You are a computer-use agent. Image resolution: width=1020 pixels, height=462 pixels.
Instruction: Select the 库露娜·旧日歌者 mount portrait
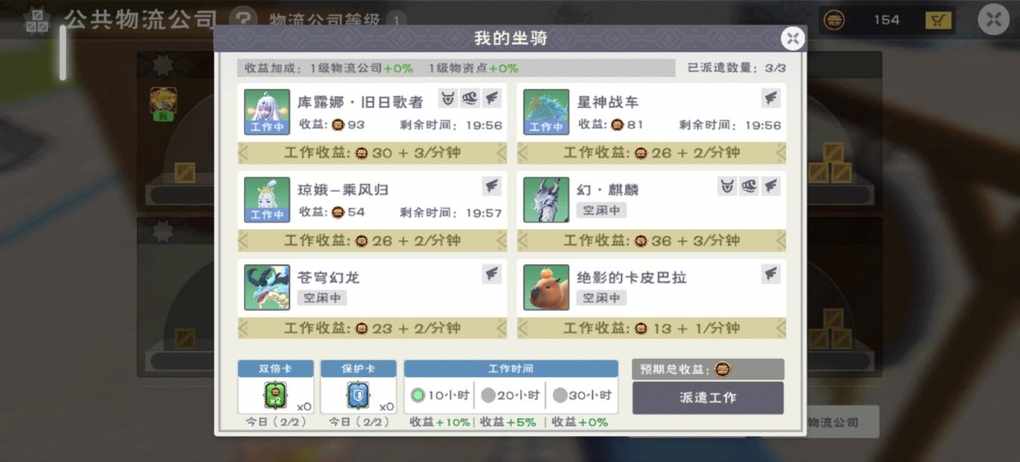(x=267, y=112)
